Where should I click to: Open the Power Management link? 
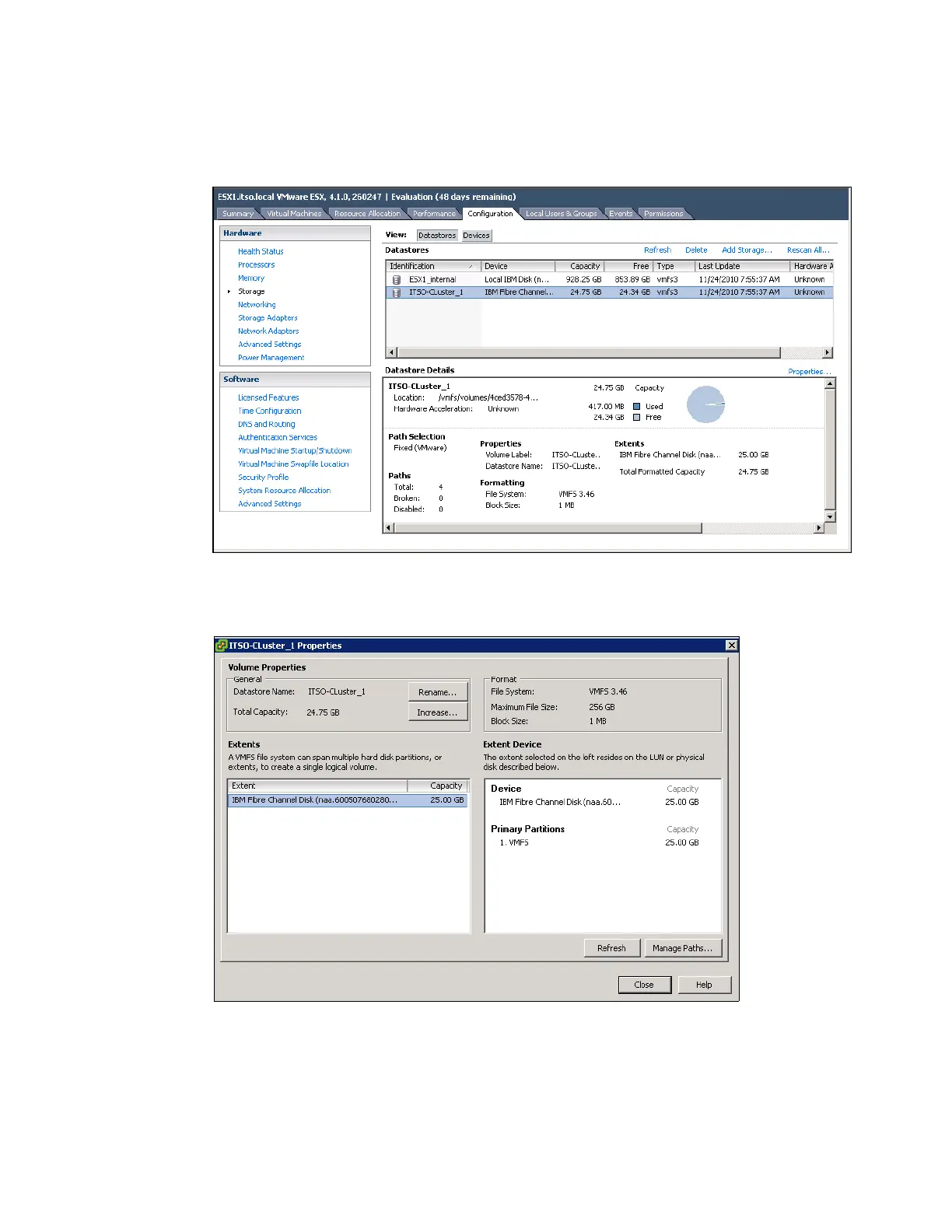(x=271, y=358)
